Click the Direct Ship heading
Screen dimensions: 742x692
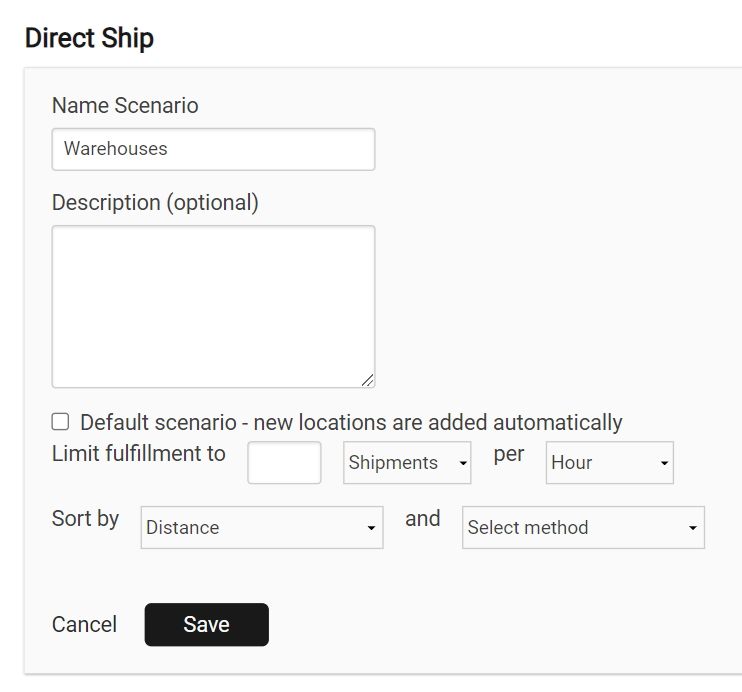[x=89, y=39]
